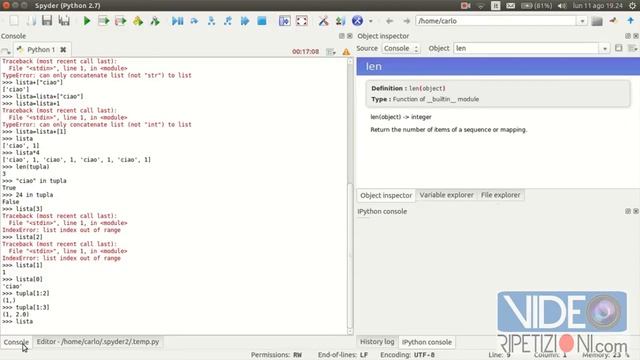Click Run selection icon
Image resolution: width=640 pixels, height=360 pixels.
point(138,21)
